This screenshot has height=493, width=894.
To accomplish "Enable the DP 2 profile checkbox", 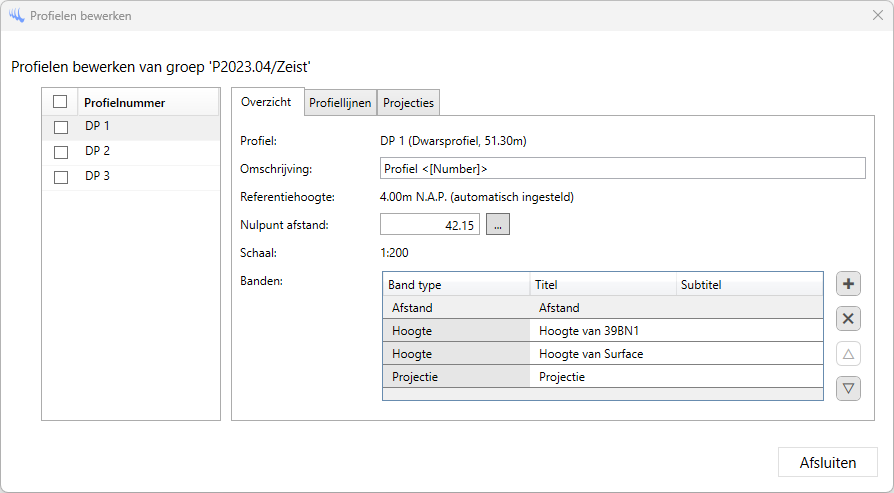I will pyautogui.click(x=61, y=152).
